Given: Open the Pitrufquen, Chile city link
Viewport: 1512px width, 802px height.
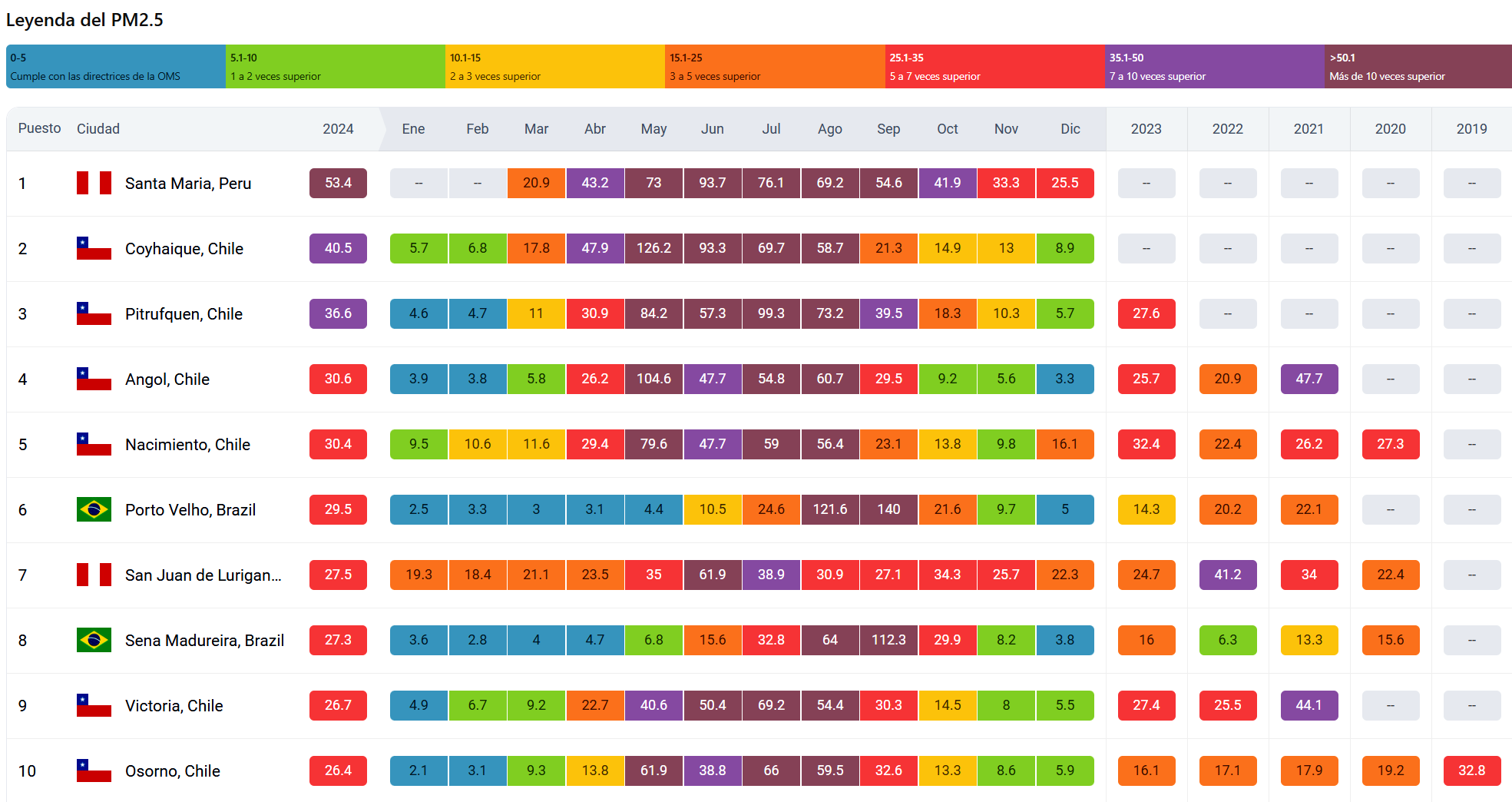Looking at the screenshot, I should coord(184,314).
